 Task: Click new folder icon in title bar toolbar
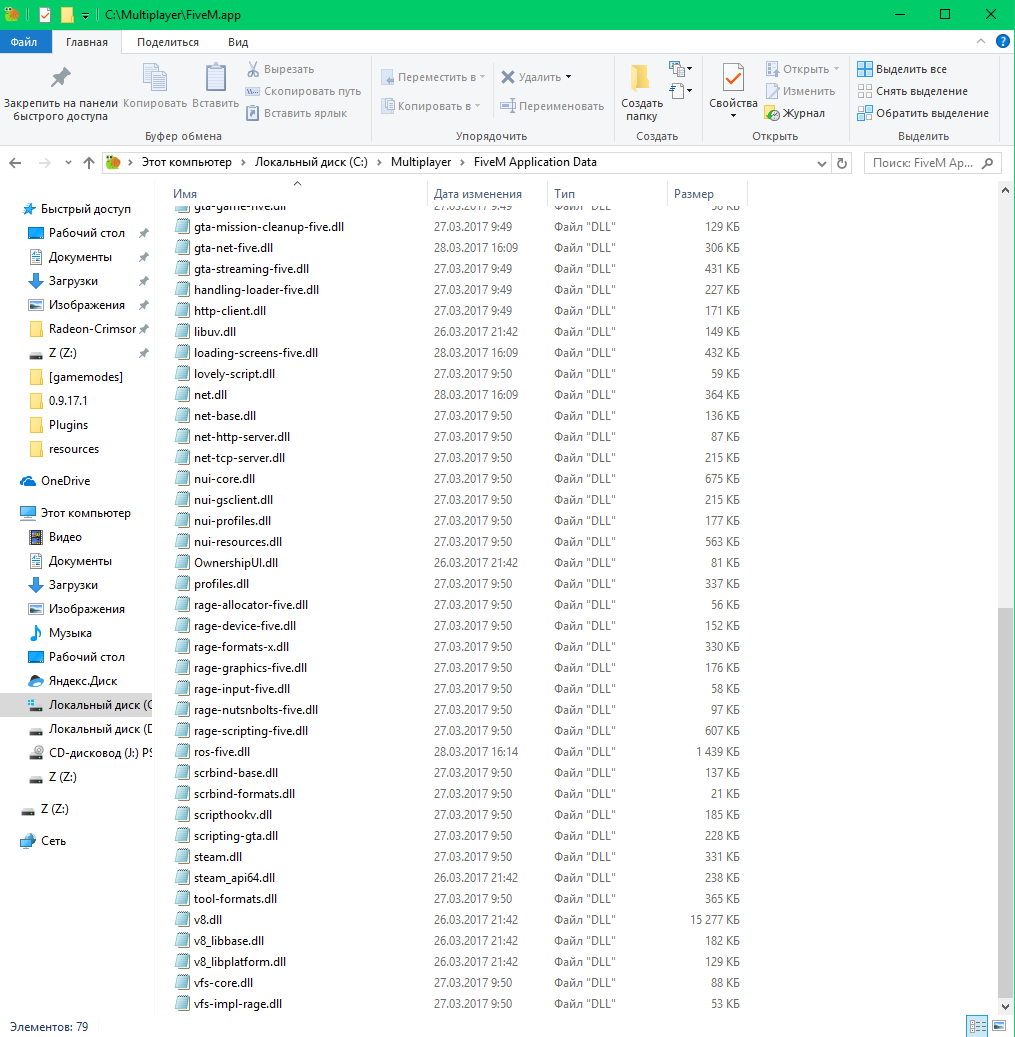(67, 15)
